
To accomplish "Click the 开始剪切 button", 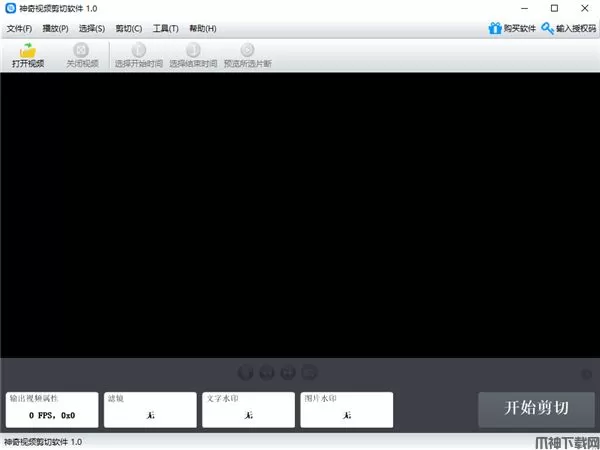I will [x=536, y=408].
